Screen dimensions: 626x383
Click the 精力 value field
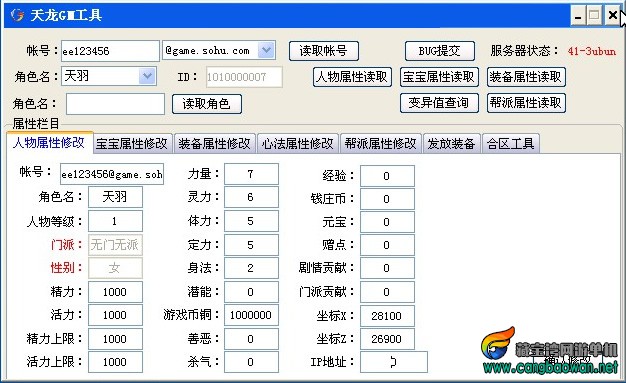[115, 292]
